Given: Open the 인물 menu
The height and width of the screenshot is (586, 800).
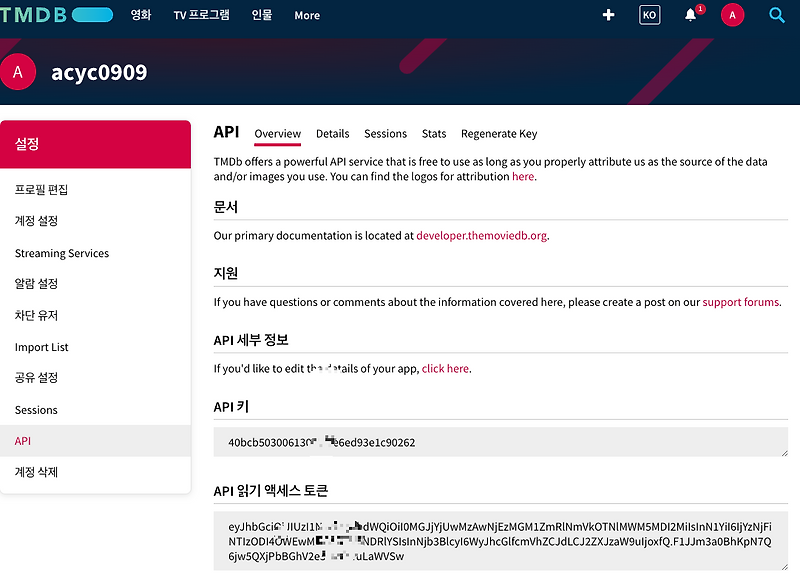Looking at the screenshot, I should [x=262, y=15].
